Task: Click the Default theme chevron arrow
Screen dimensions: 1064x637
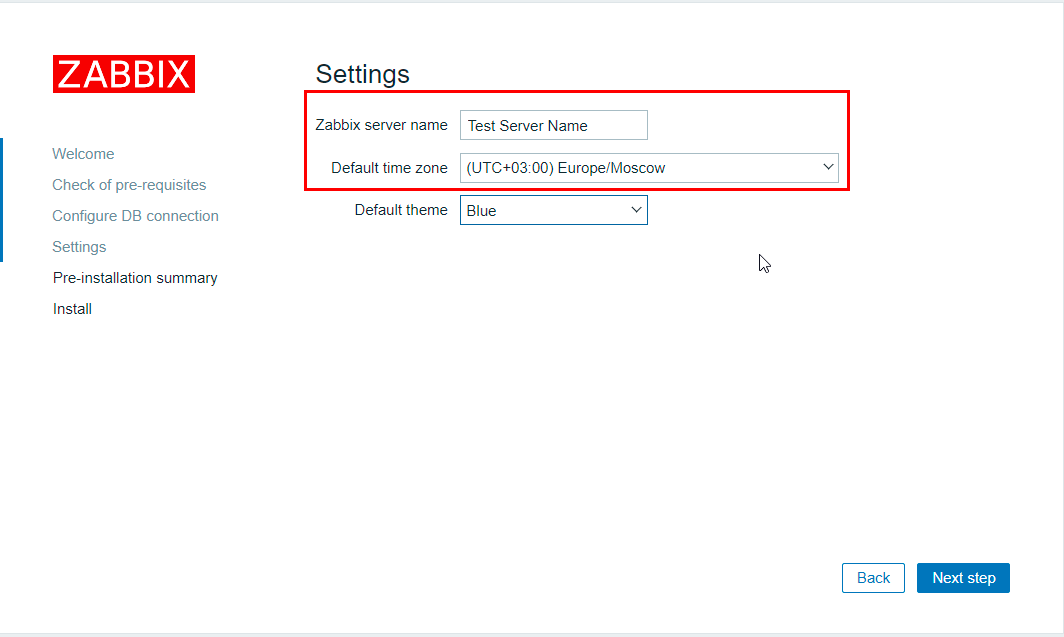Action: (x=636, y=210)
